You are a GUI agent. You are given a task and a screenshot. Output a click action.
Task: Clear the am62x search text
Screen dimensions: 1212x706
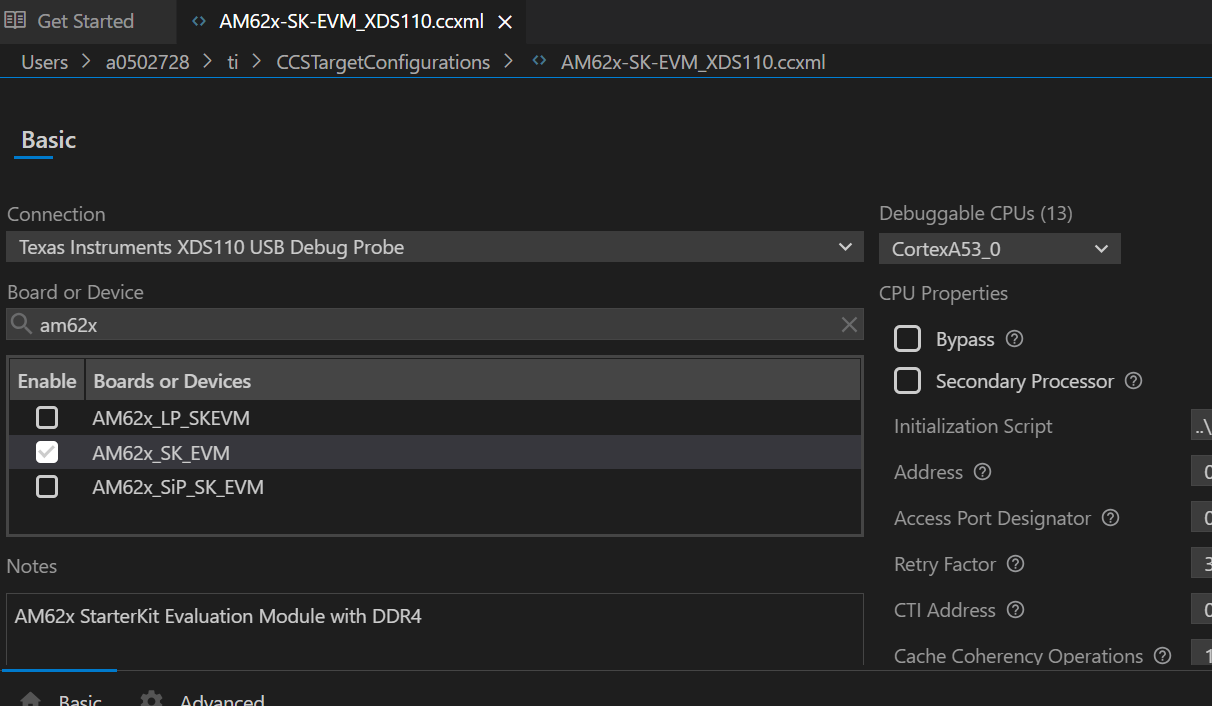[849, 325]
